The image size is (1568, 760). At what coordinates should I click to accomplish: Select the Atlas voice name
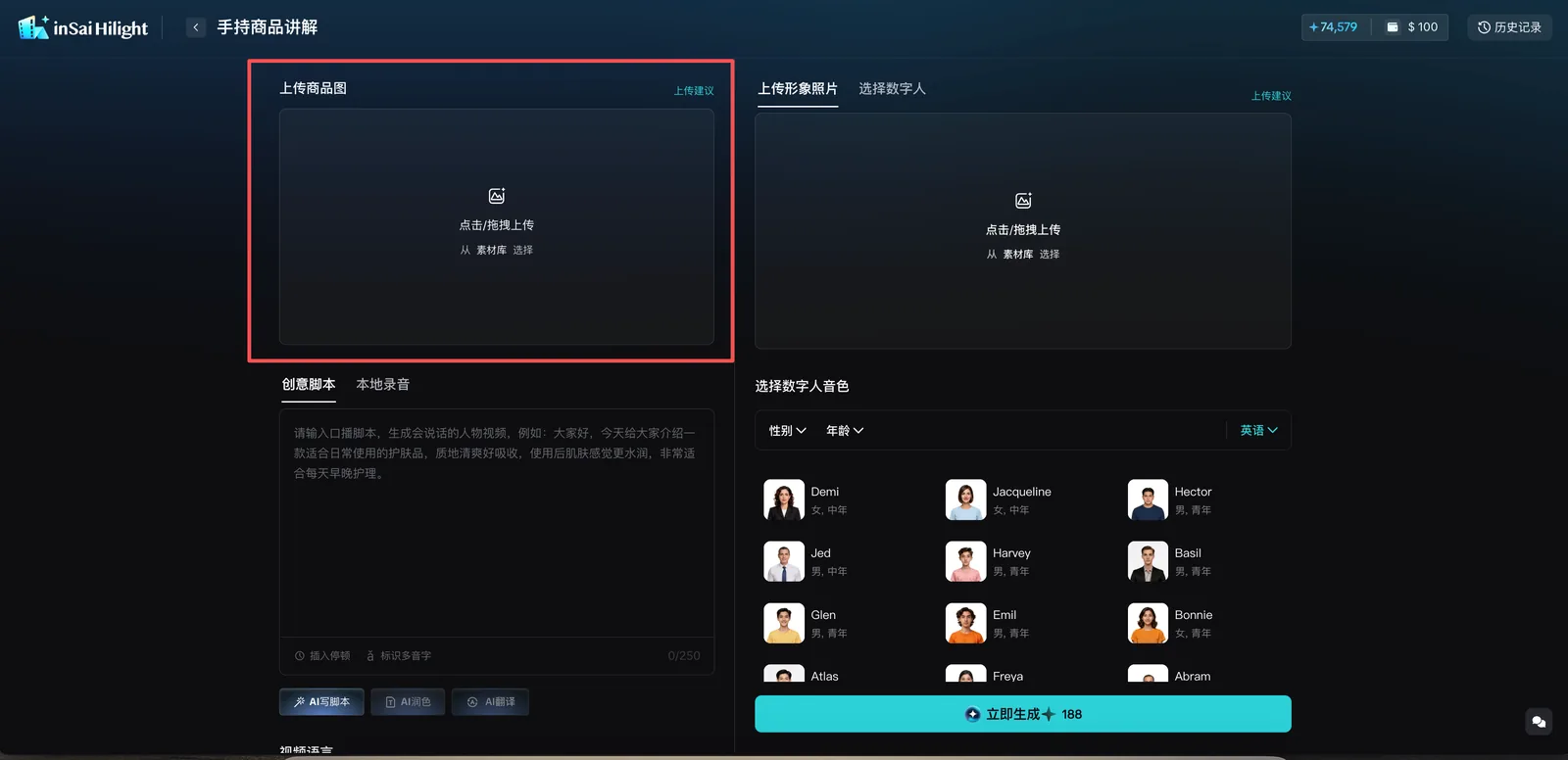[x=824, y=677]
